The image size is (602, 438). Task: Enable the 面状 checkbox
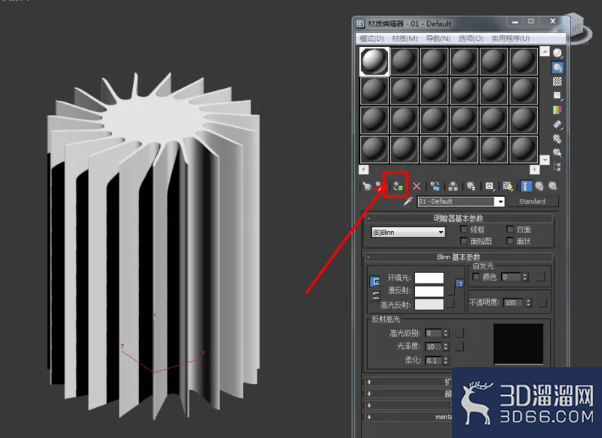pyautogui.click(x=510, y=241)
